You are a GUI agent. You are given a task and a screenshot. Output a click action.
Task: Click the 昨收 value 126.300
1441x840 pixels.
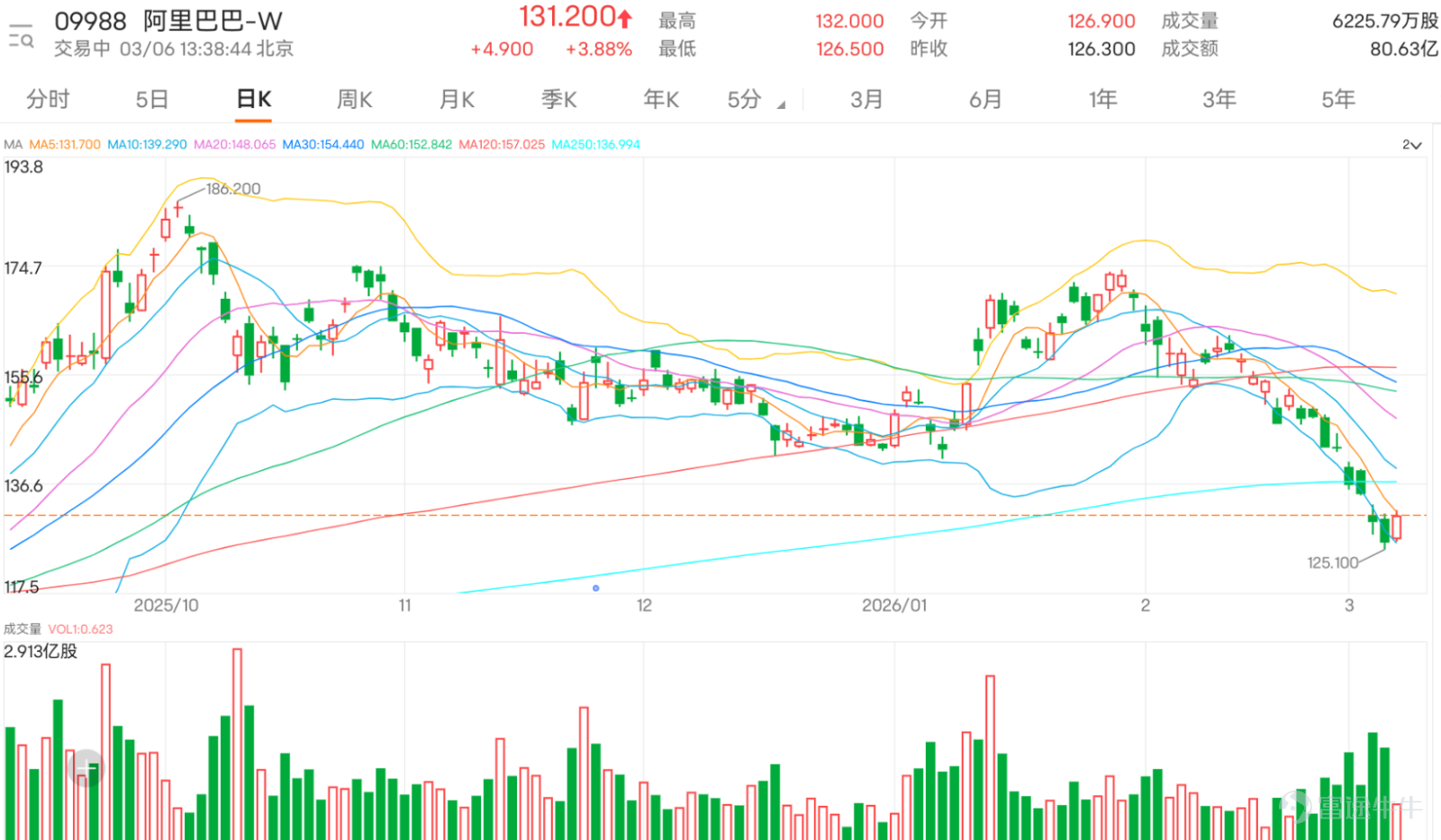point(1101,50)
